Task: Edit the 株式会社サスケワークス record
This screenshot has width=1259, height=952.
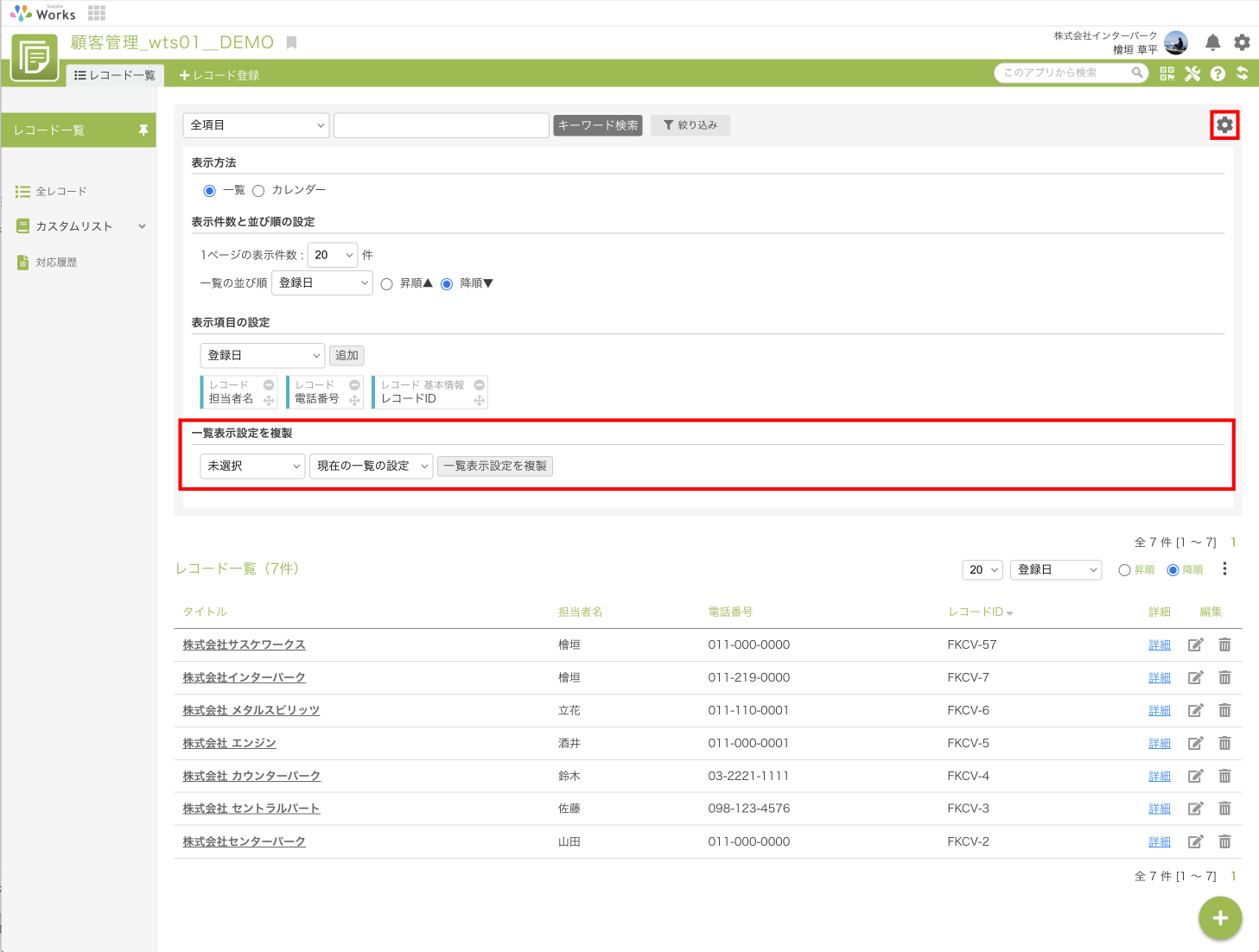Action: pos(1195,644)
